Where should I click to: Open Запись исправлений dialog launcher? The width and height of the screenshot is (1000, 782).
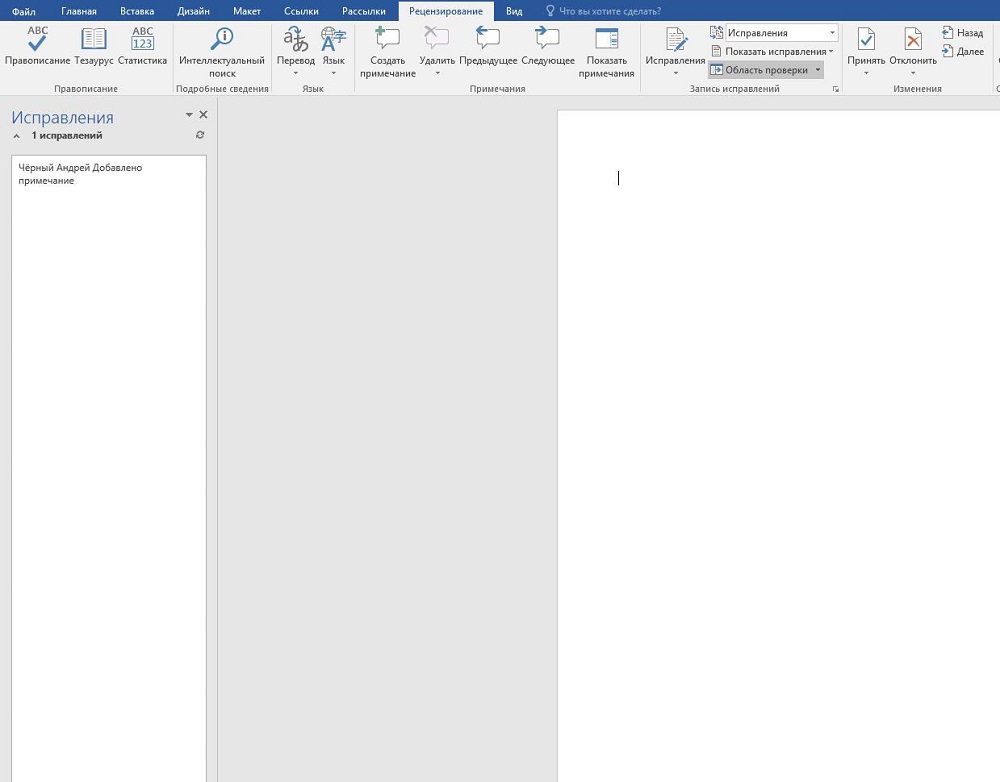point(835,89)
